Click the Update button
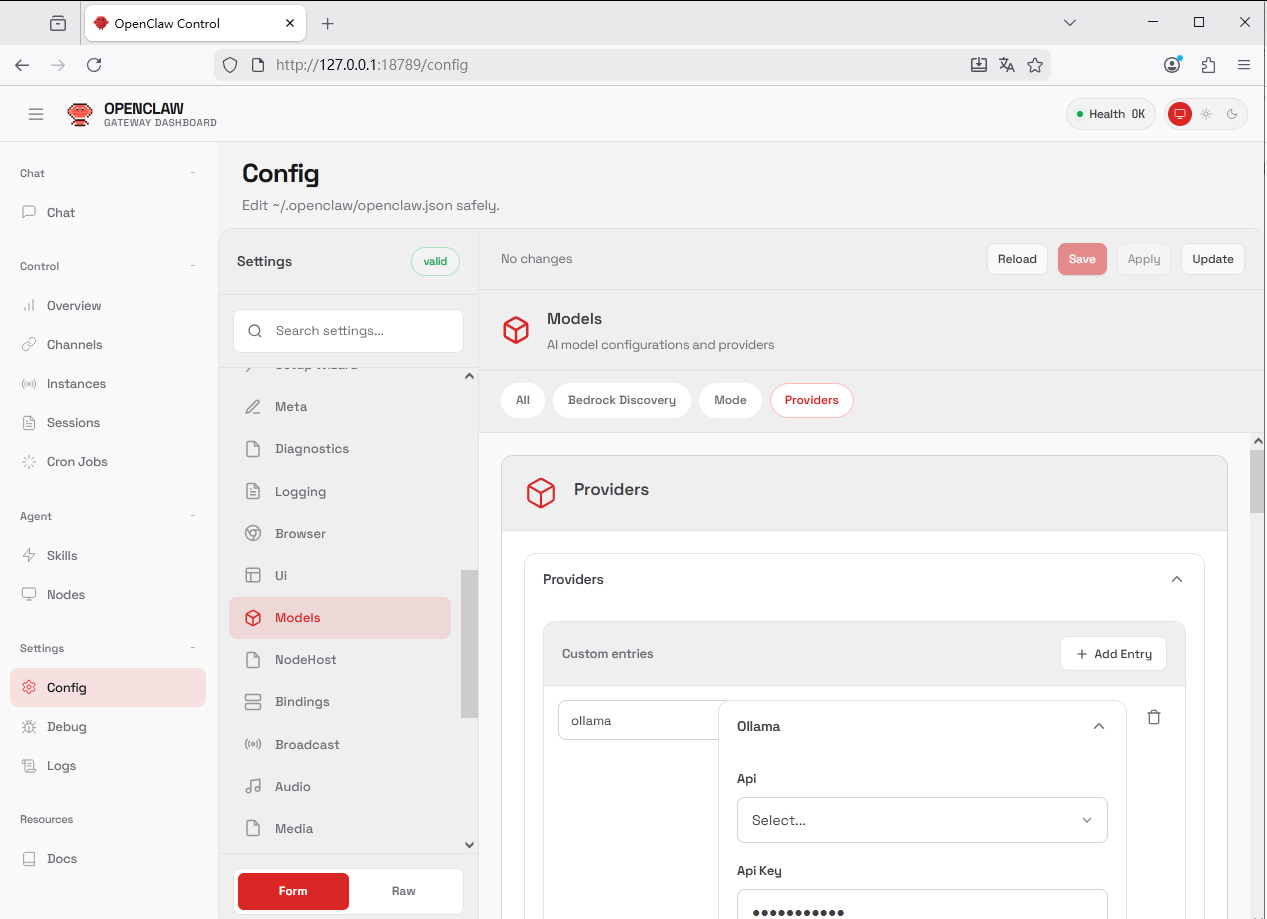 click(x=1213, y=259)
